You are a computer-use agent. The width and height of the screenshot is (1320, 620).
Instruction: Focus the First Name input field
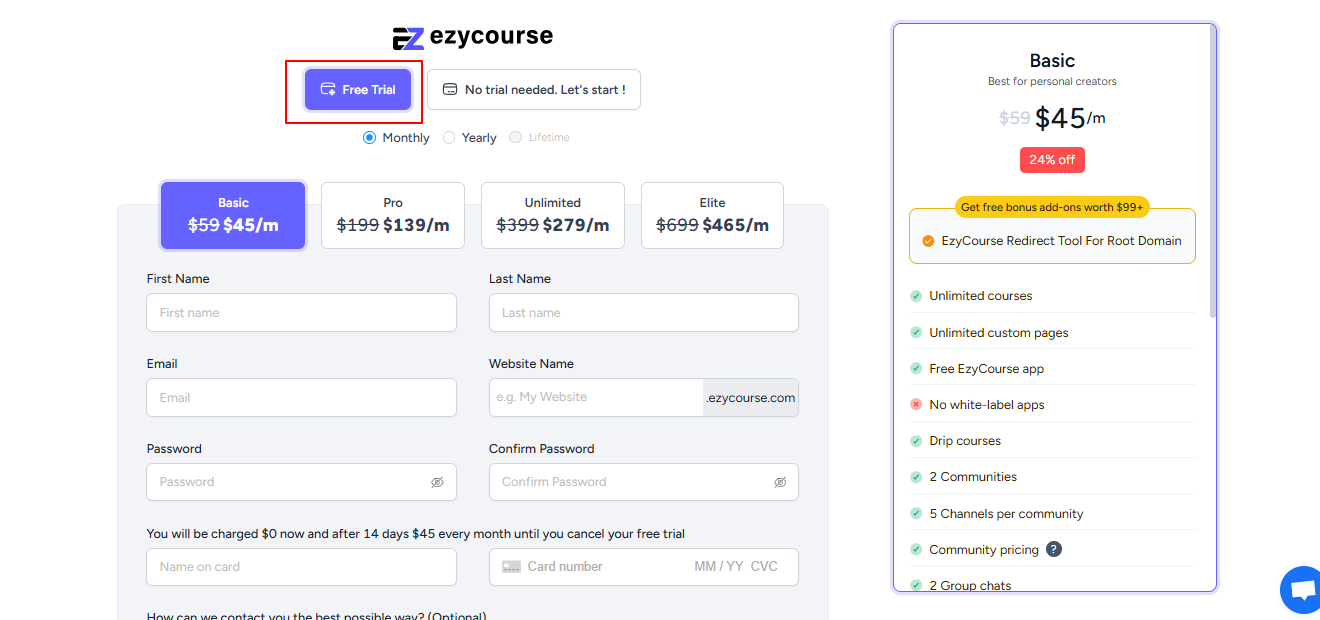[302, 313]
